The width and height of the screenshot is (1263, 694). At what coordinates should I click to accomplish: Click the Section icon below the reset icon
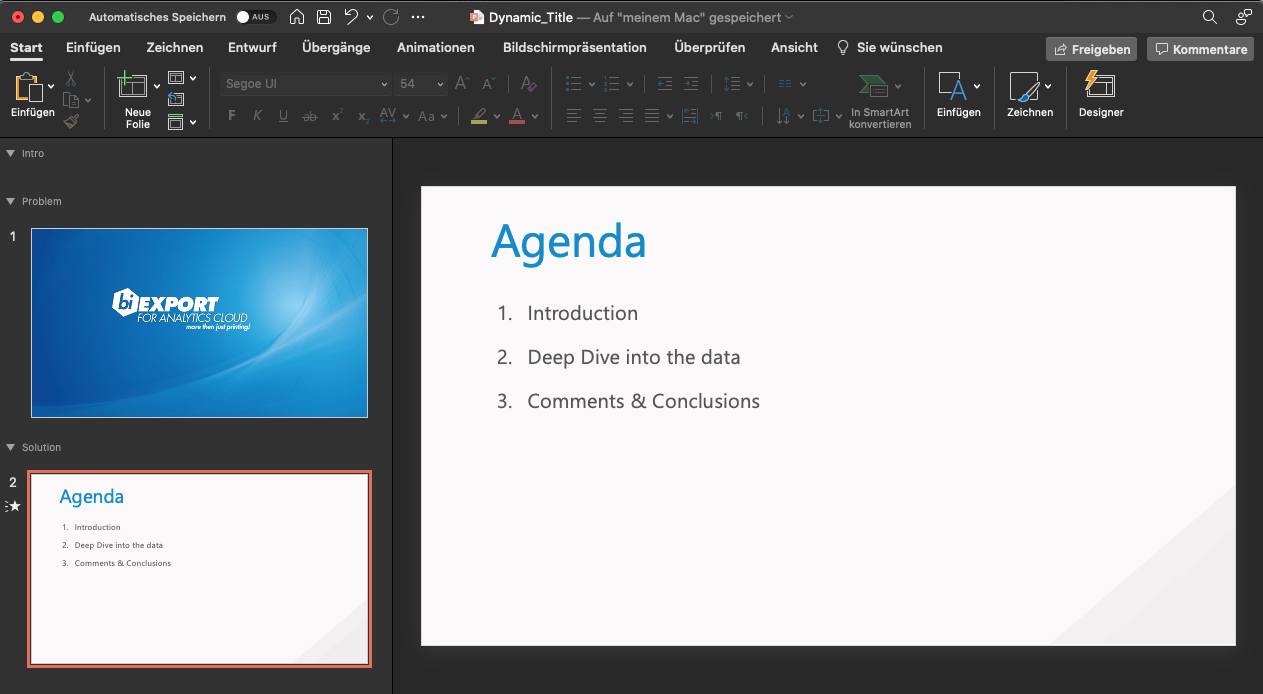click(x=176, y=122)
